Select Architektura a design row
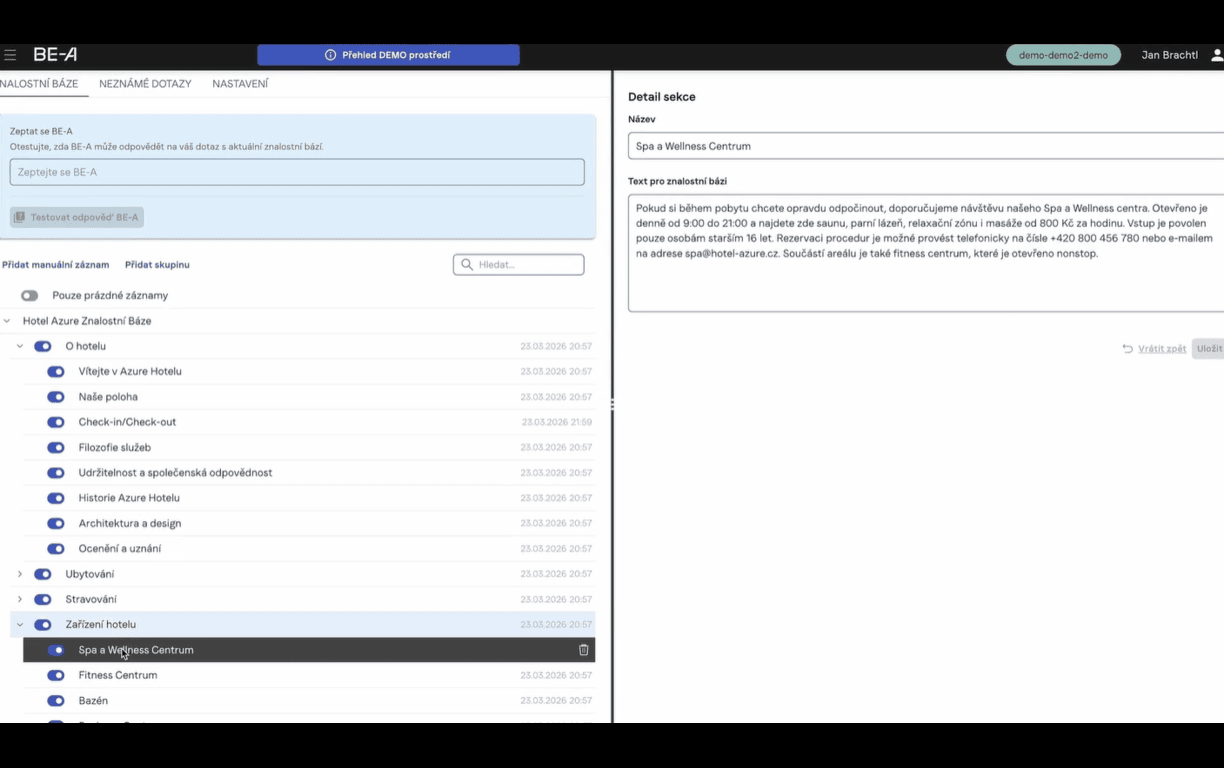 (309, 524)
